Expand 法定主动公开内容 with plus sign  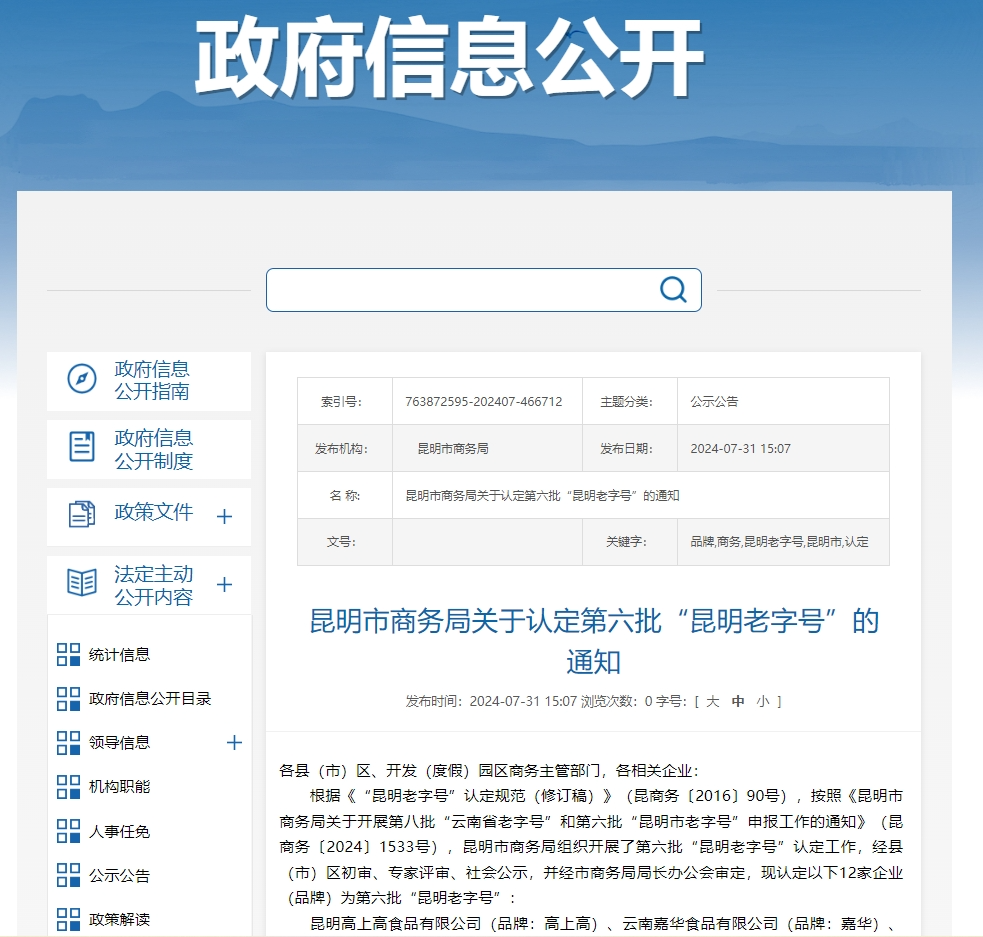(x=224, y=585)
